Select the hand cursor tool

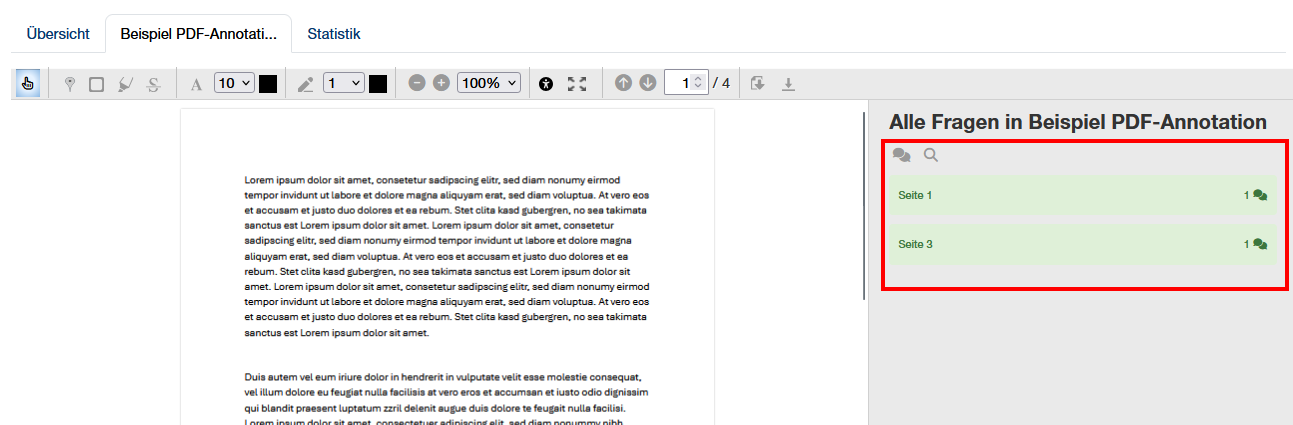click(27, 84)
